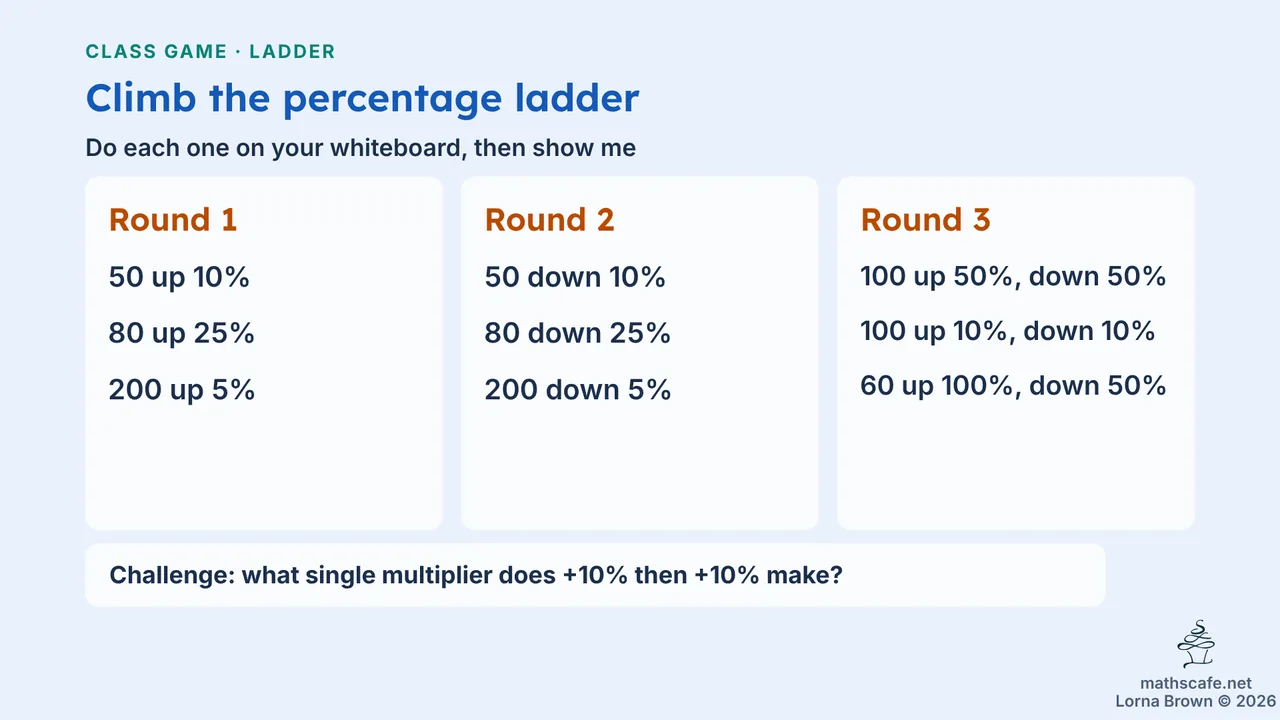This screenshot has width=1280, height=720.
Task: Click the whiteboard instruction subtitle
Action: (361, 148)
